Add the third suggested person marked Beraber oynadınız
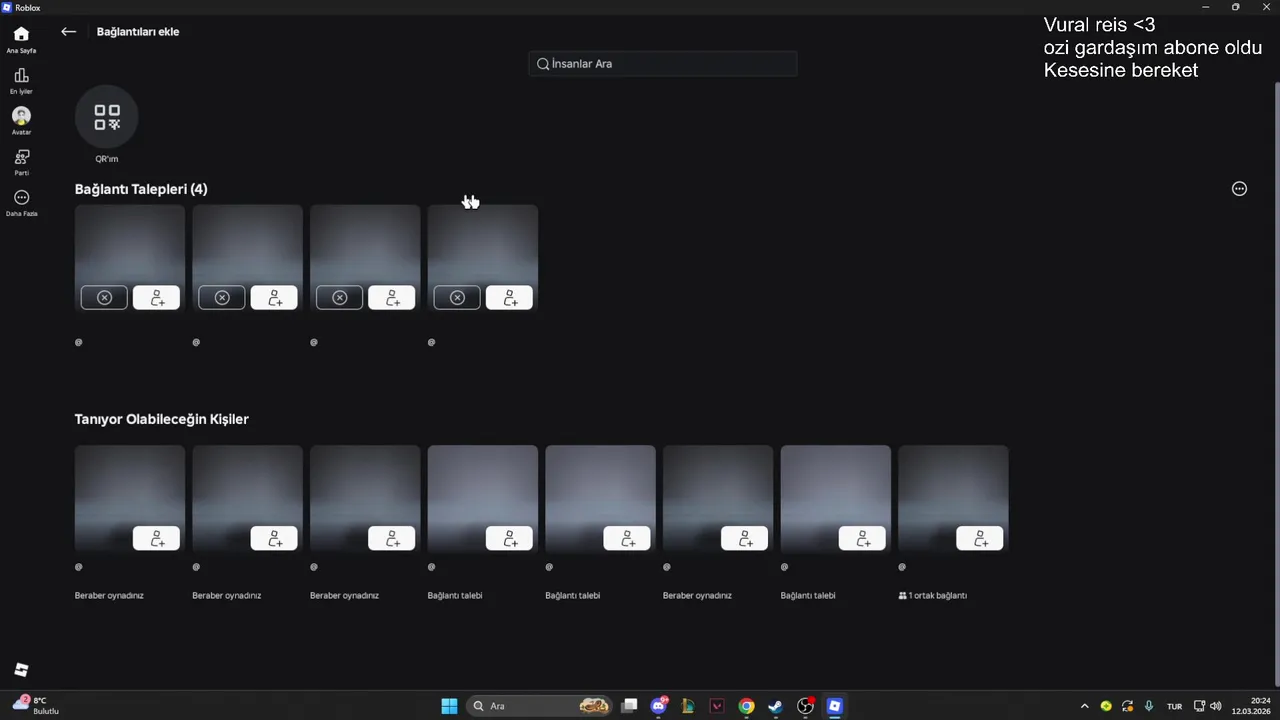This screenshot has height=720, width=1280. [392, 538]
